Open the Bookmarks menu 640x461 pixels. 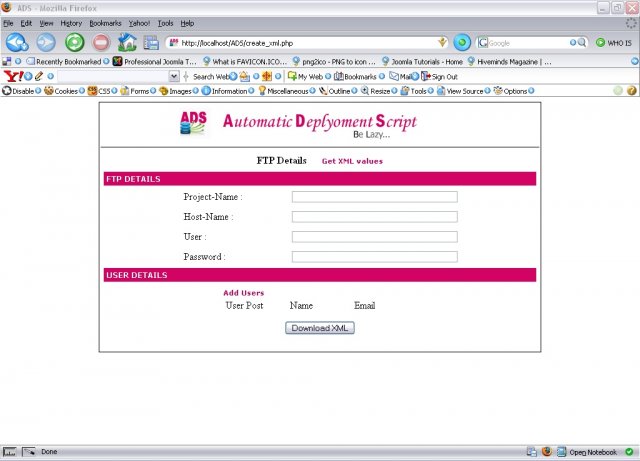106,22
